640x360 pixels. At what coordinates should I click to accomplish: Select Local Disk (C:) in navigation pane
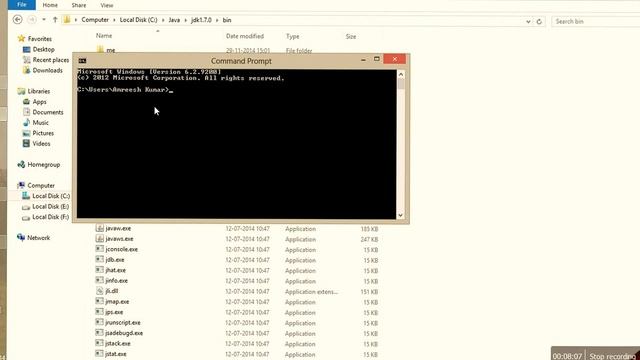click(x=51, y=196)
